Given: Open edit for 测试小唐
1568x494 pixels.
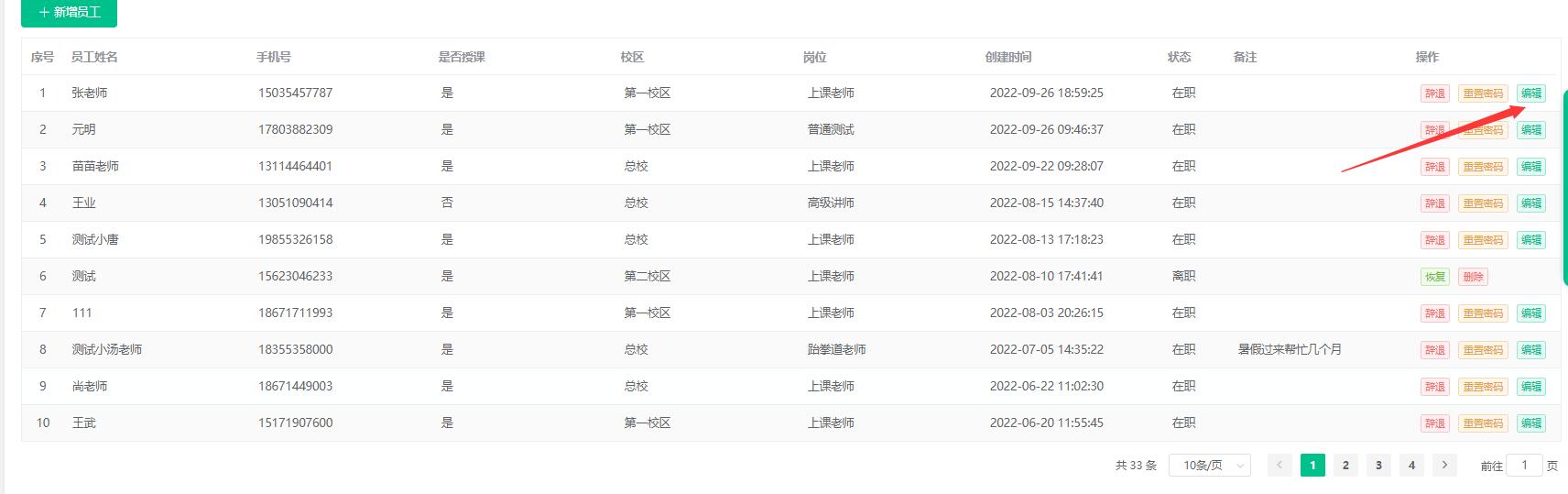Looking at the screenshot, I should 1530,240.
